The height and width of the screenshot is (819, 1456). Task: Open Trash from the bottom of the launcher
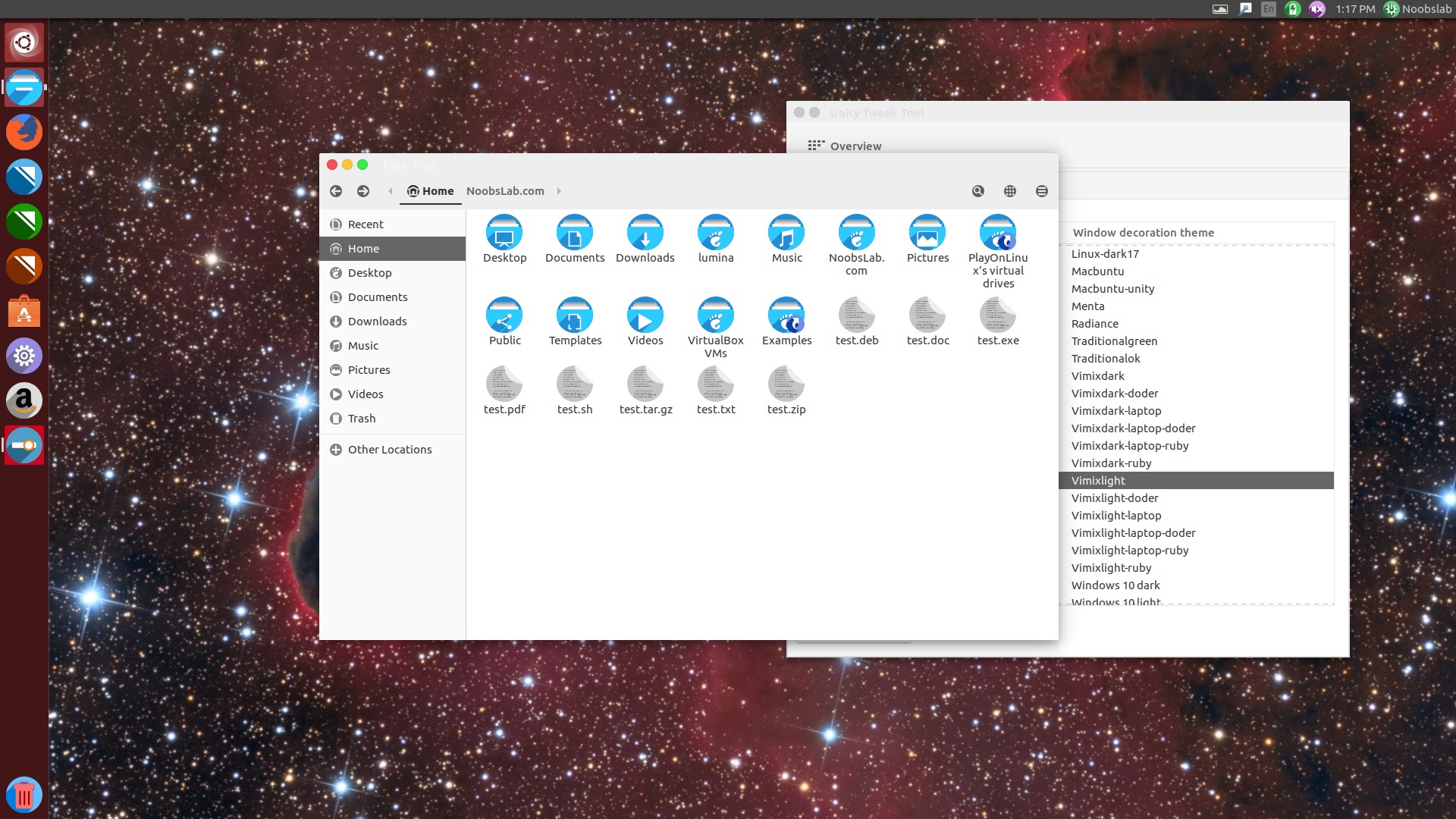pos(24,795)
